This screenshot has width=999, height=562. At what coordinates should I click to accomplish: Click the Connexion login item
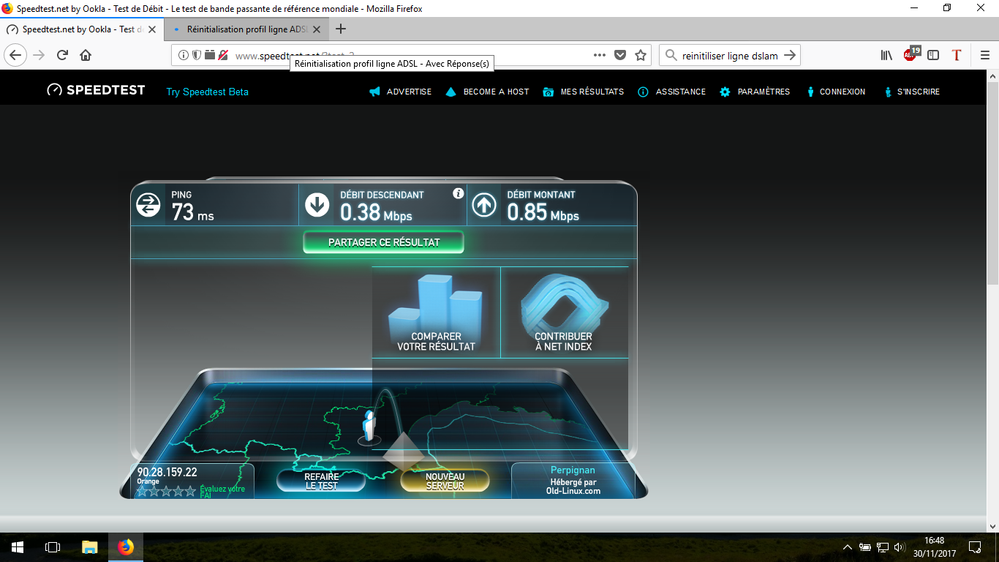(835, 92)
